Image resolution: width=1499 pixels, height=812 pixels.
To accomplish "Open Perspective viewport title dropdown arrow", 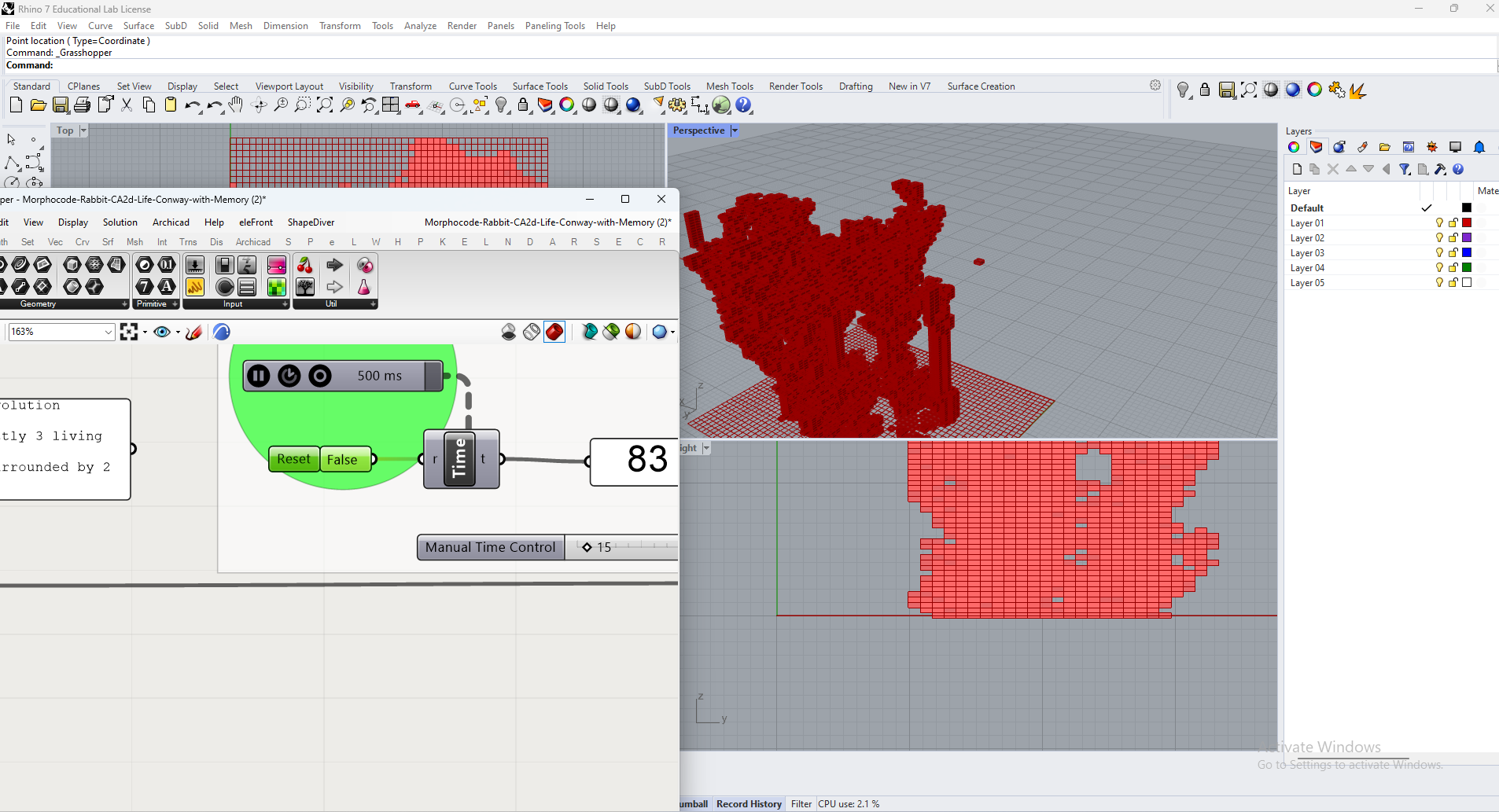I will pos(735,130).
